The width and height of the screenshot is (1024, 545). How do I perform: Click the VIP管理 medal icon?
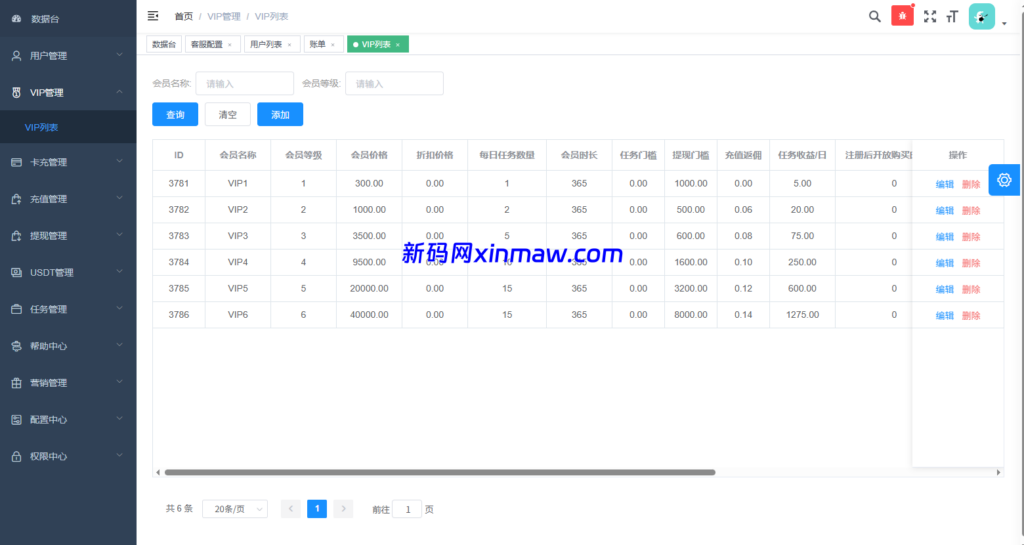point(16,93)
